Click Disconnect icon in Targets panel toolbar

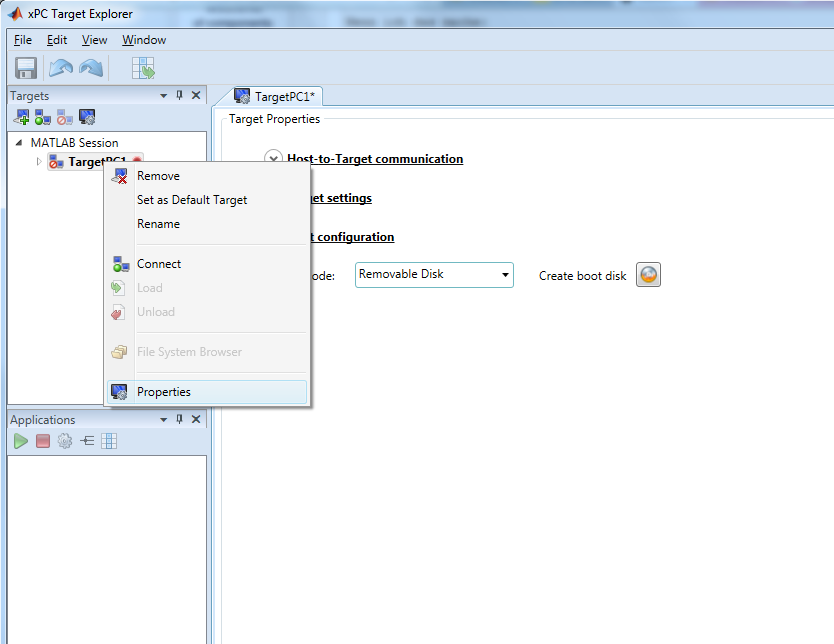click(x=64, y=117)
